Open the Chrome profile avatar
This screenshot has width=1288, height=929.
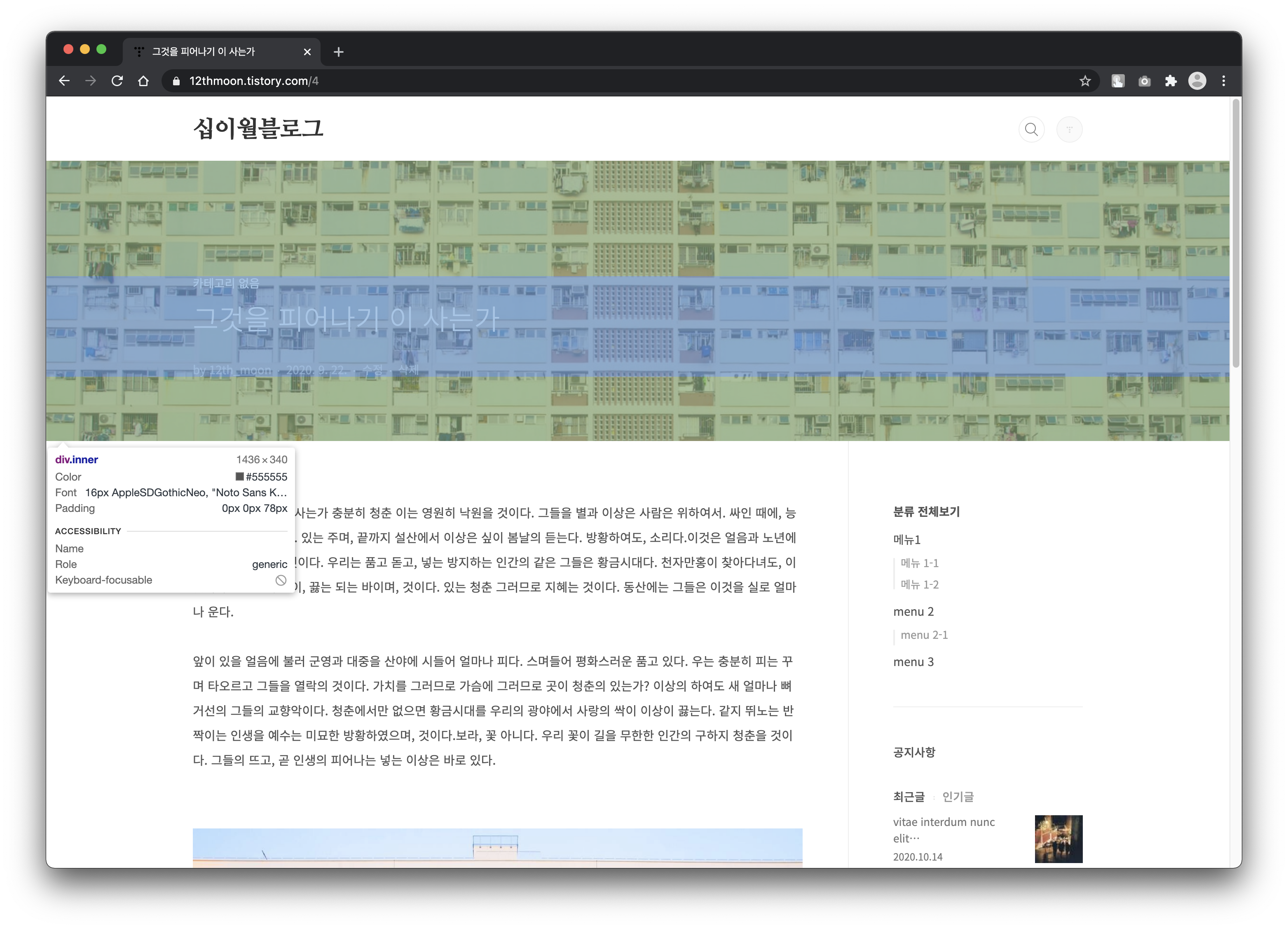click(1197, 81)
